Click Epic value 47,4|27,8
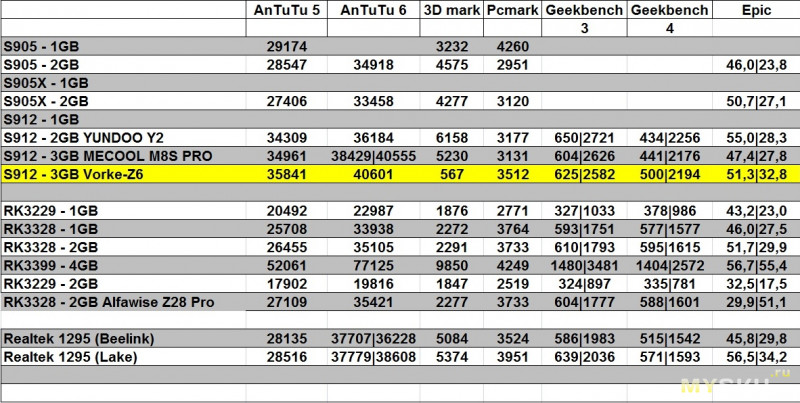Image resolution: width=800 pixels, height=403 pixels. (756, 156)
